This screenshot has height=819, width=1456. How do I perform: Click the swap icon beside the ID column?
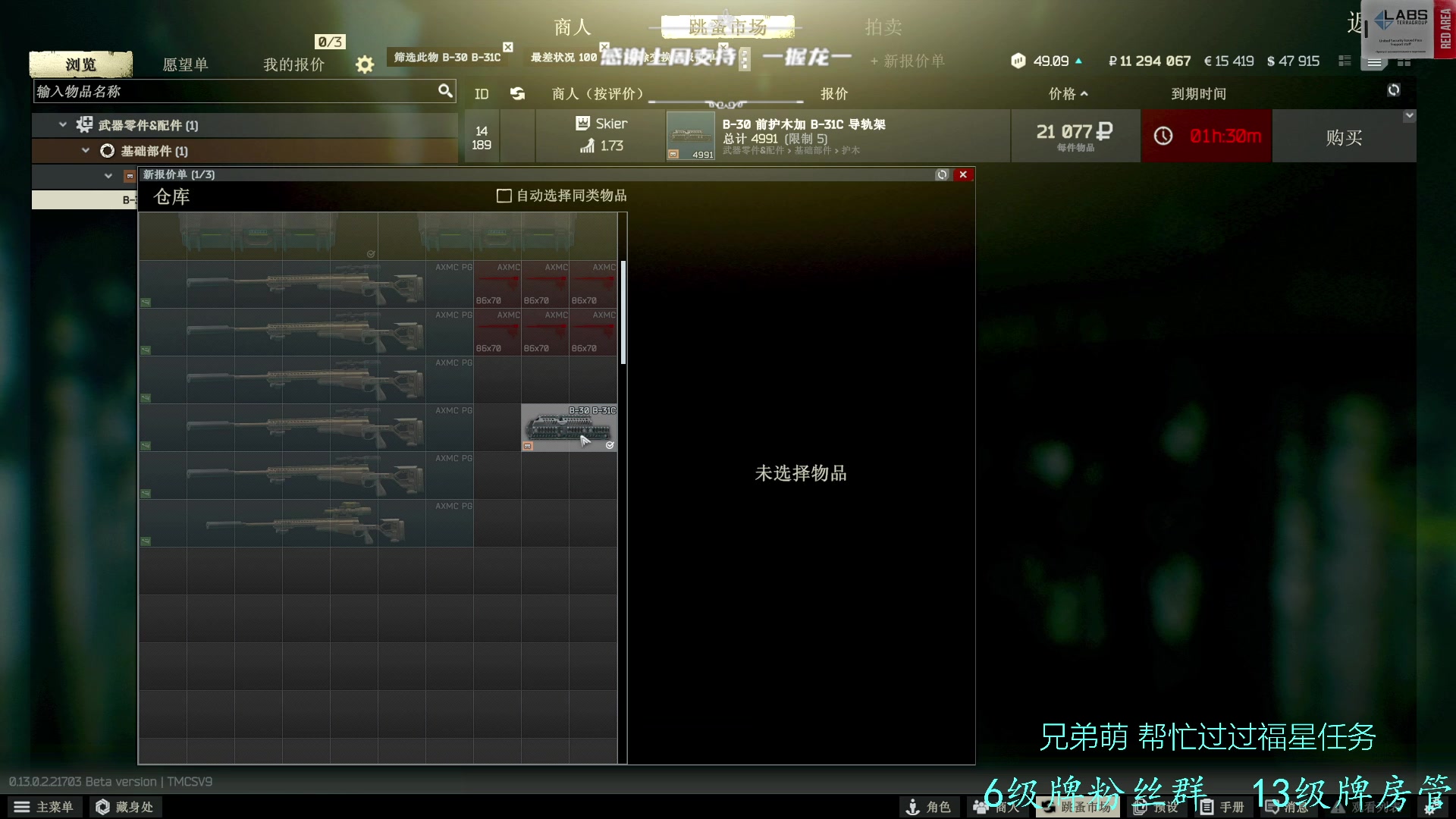(518, 93)
